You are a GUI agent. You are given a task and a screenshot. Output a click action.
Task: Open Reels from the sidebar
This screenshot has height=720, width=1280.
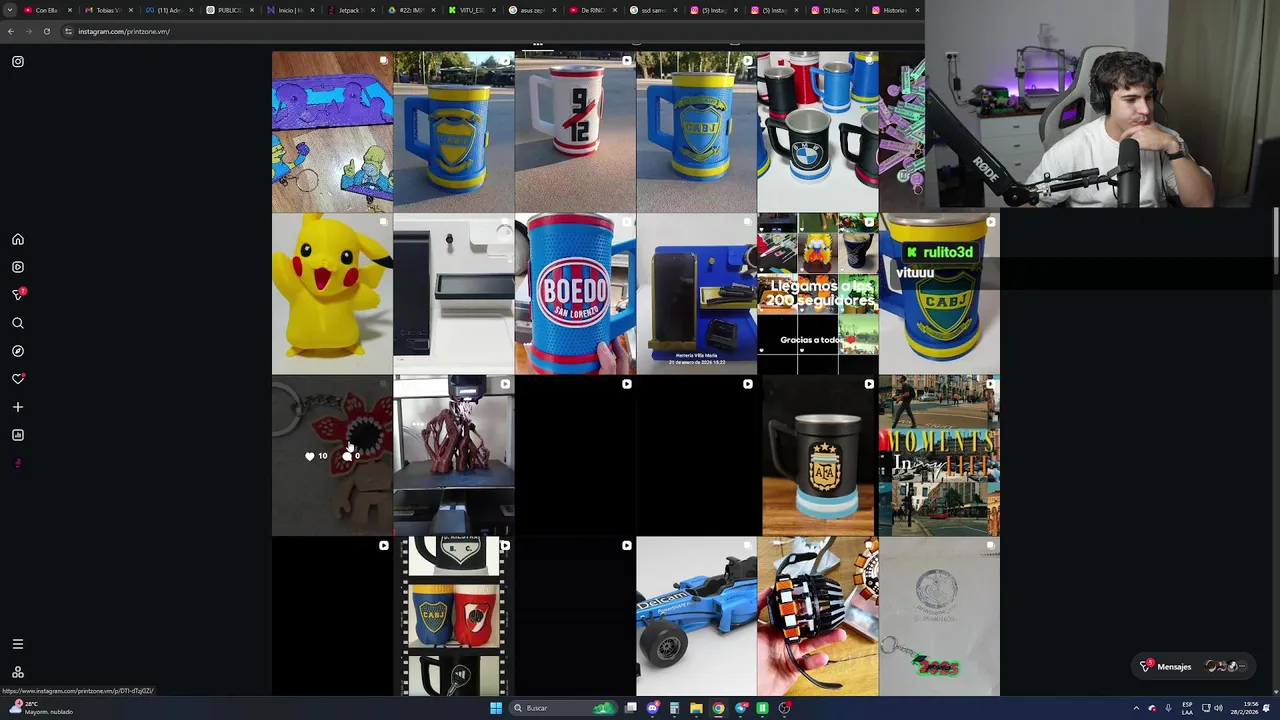18,267
